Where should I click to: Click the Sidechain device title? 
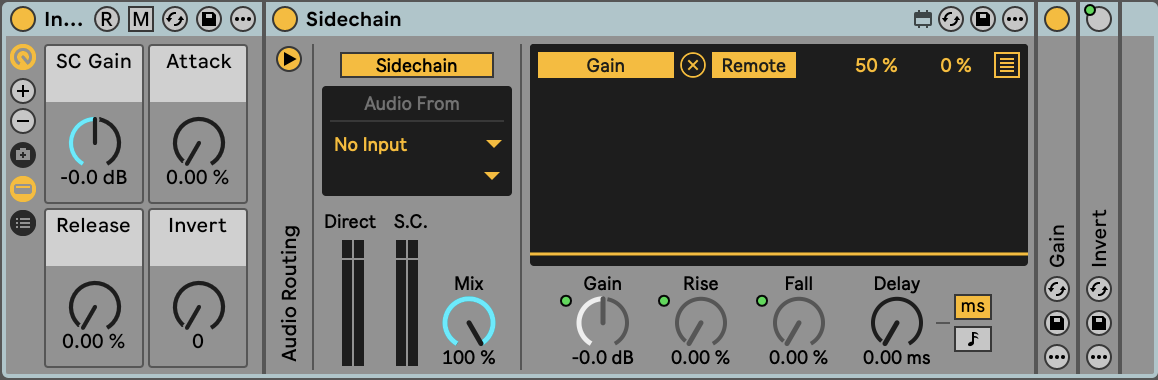(354, 20)
